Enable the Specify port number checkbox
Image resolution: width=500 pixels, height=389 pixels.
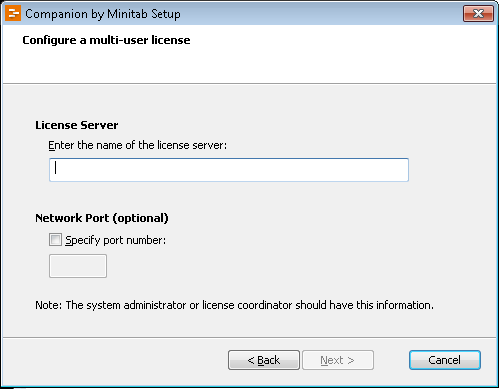point(55,240)
